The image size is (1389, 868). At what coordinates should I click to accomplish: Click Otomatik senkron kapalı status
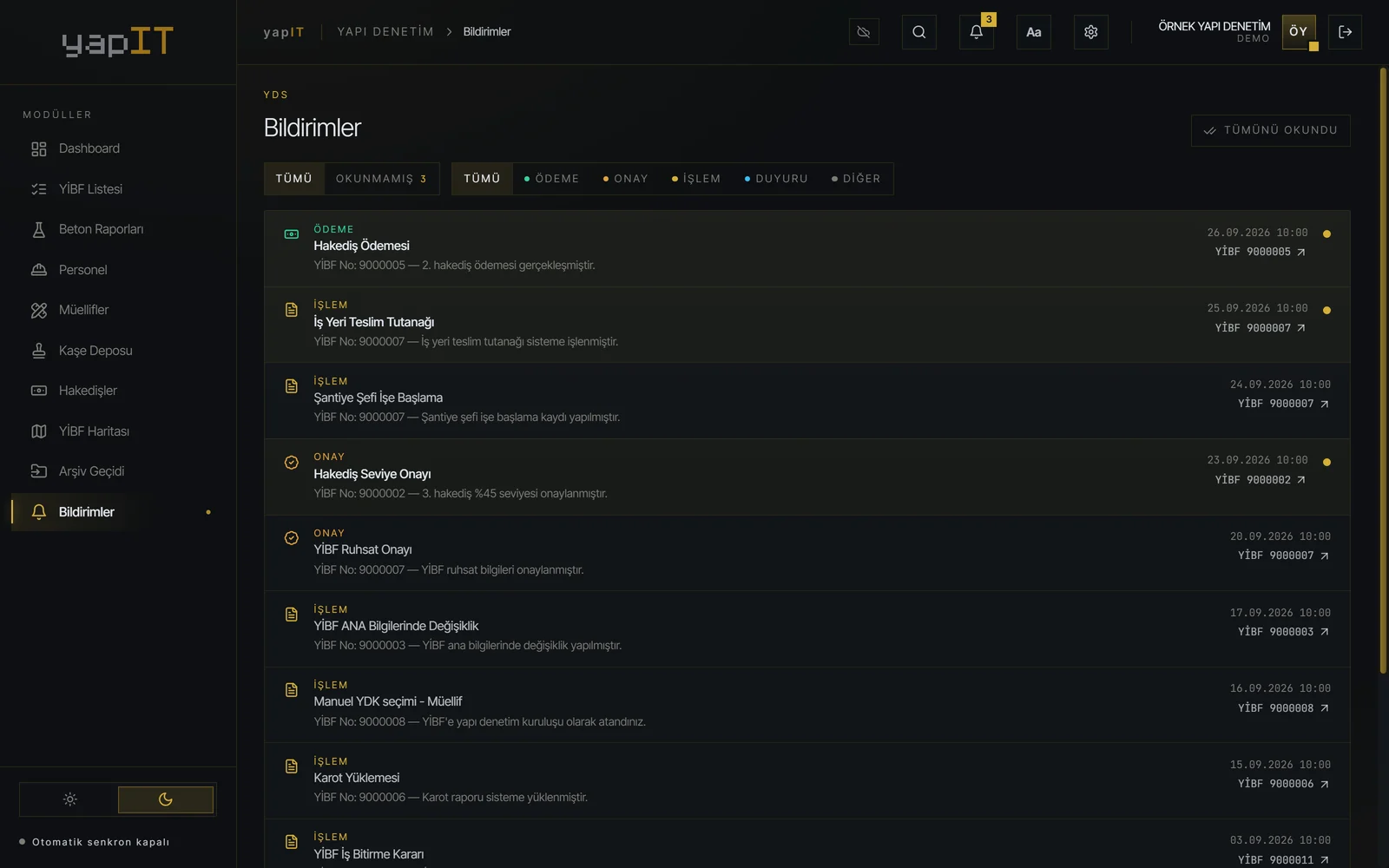click(95, 842)
